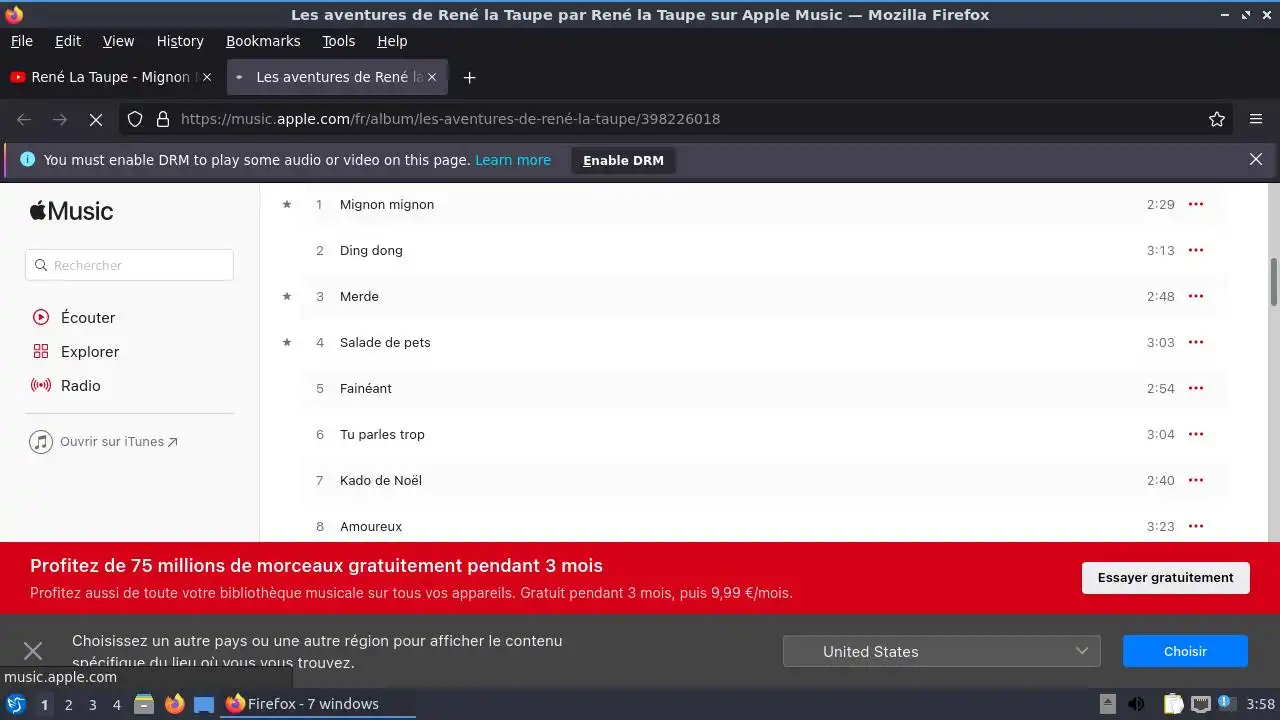Open more options for Mignon mignon track
This screenshot has height=720, width=1280.
click(x=1195, y=204)
